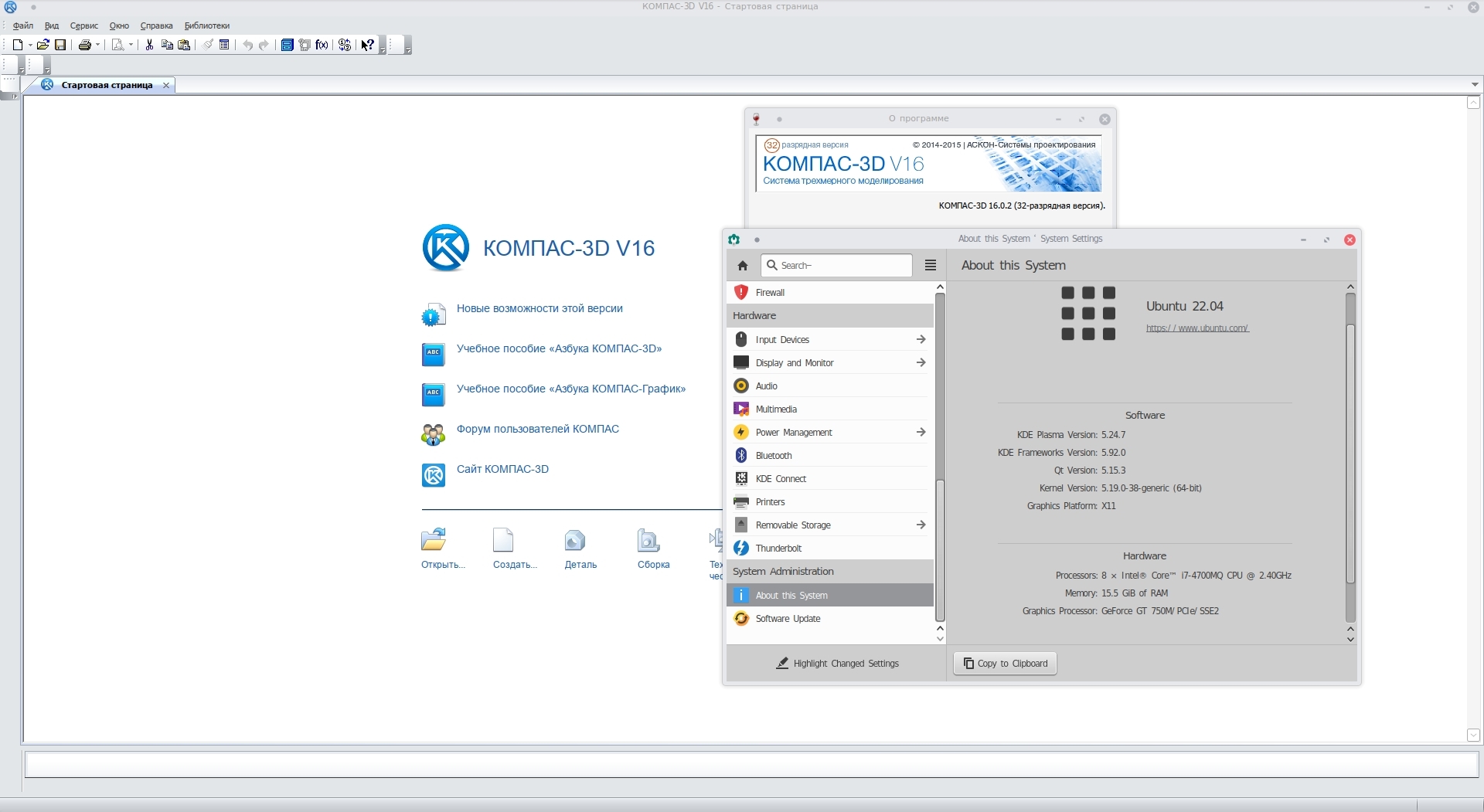The width and height of the screenshot is (1484, 812).
Task: Click the Copy icon in toolbar
Action: [x=167, y=45]
